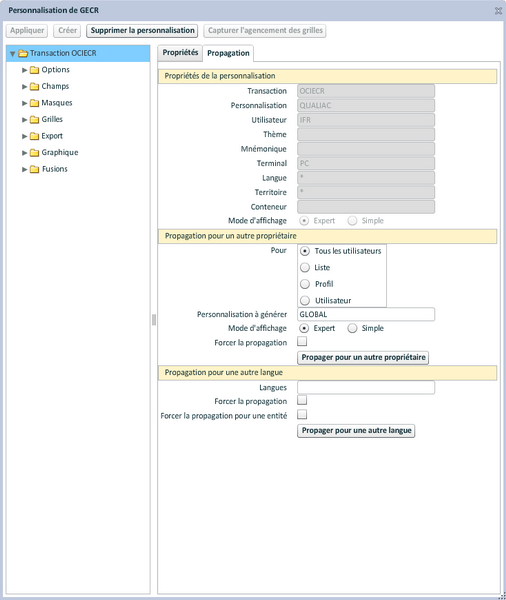506x600 pixels.
Task: Click the Langues input field
Action: point(366,387)
